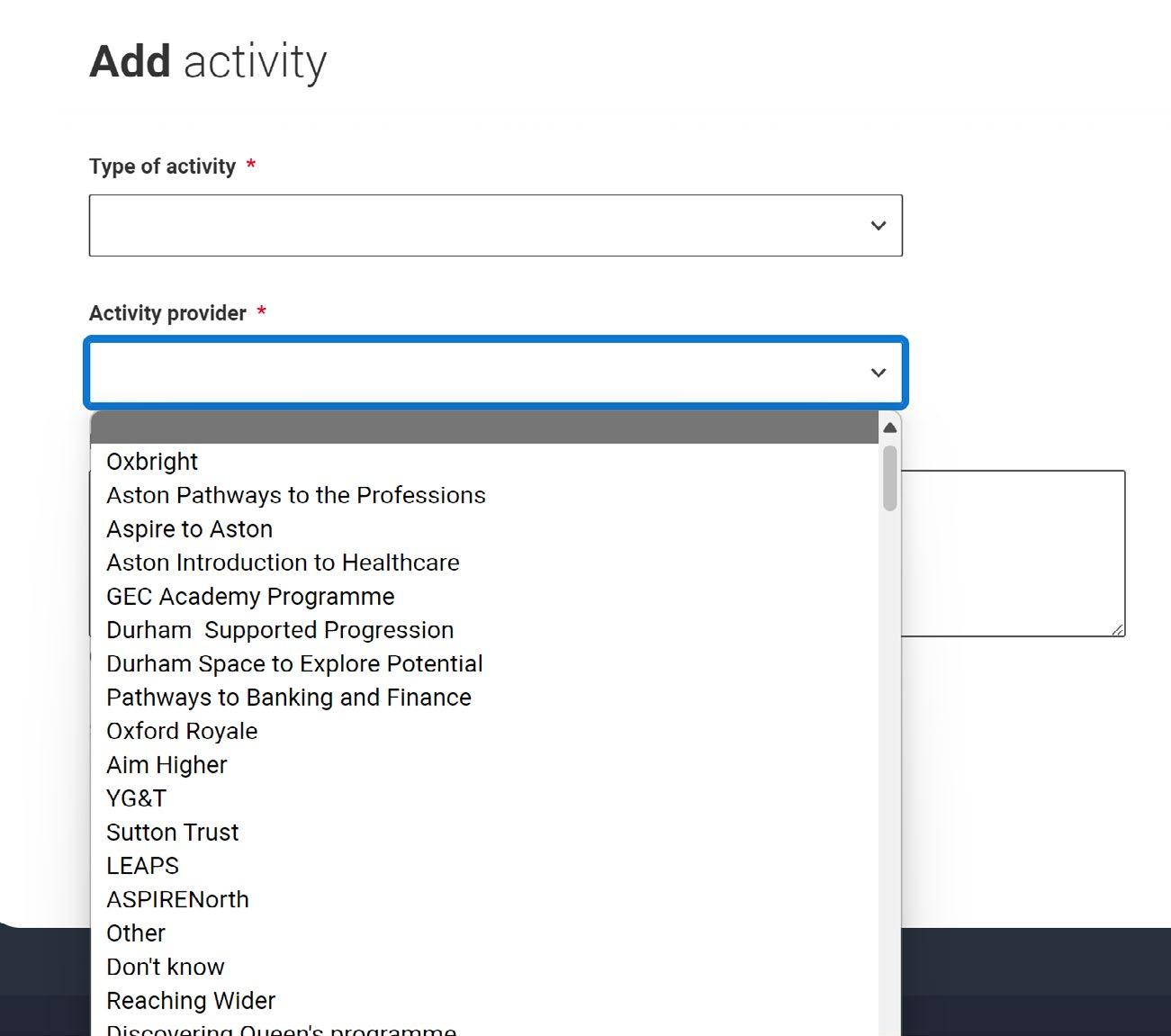Screen dimensions: 1171x1036
Task: Select YG&T from the list
Action: coord(136,798)
